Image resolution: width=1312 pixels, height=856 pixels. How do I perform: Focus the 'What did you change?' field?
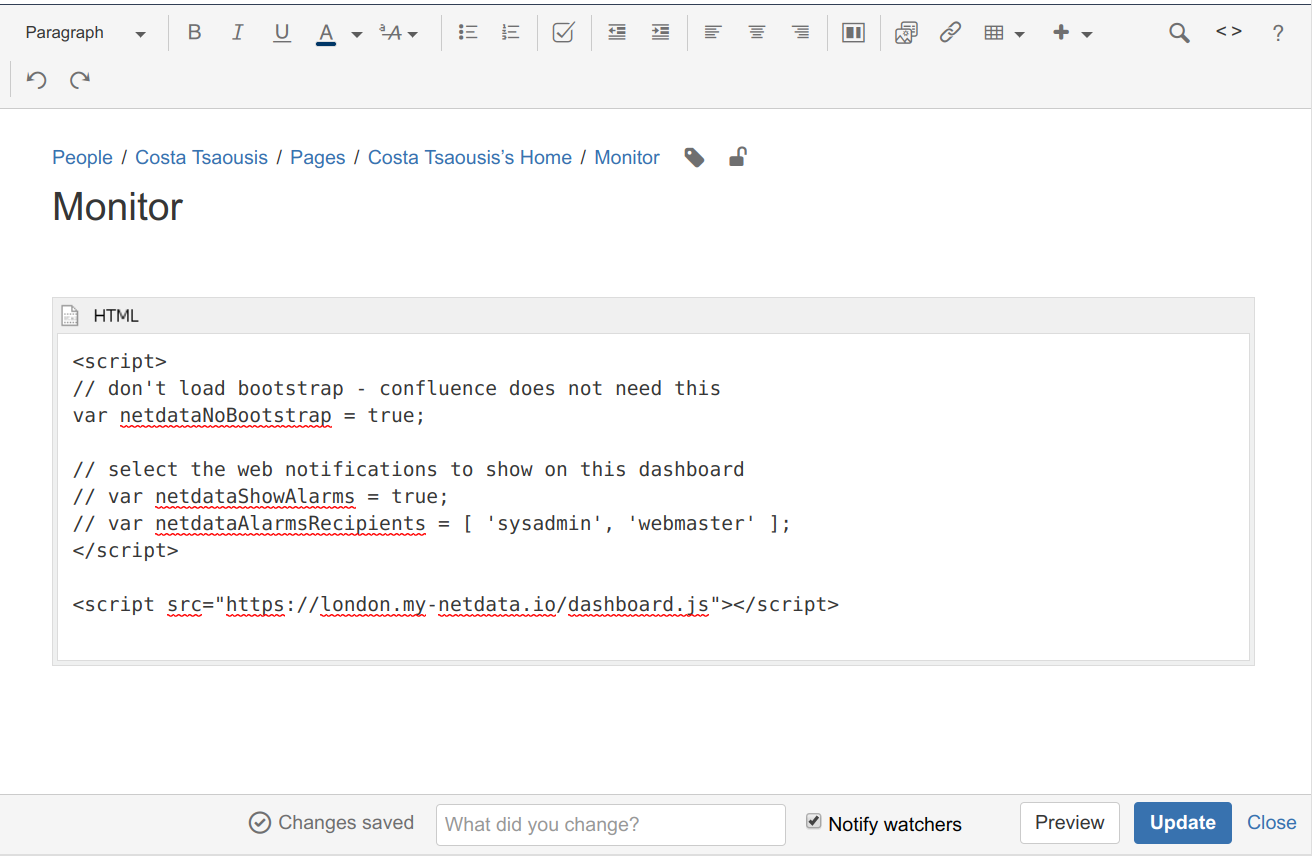611,825
